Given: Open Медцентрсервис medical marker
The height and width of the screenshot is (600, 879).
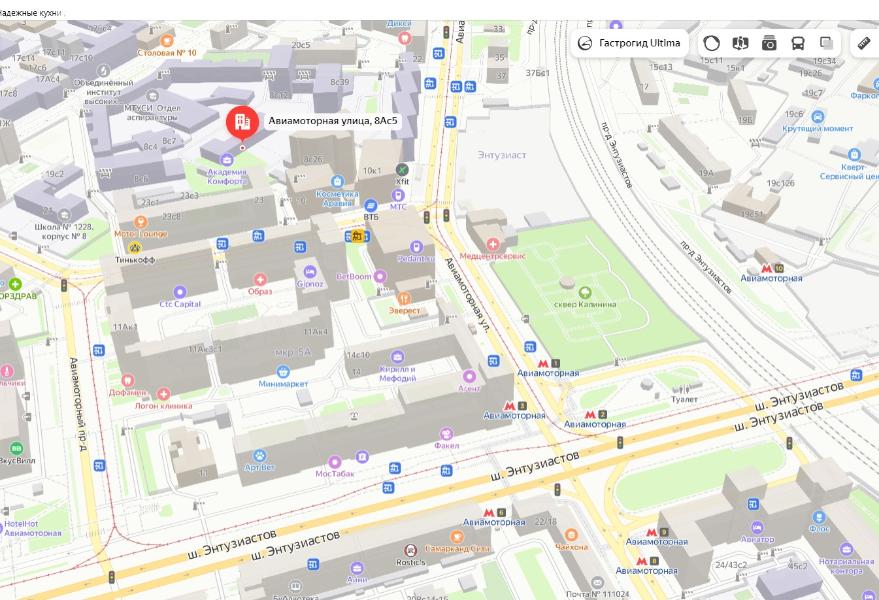Looking at the screenshot, I should (492, 244).
